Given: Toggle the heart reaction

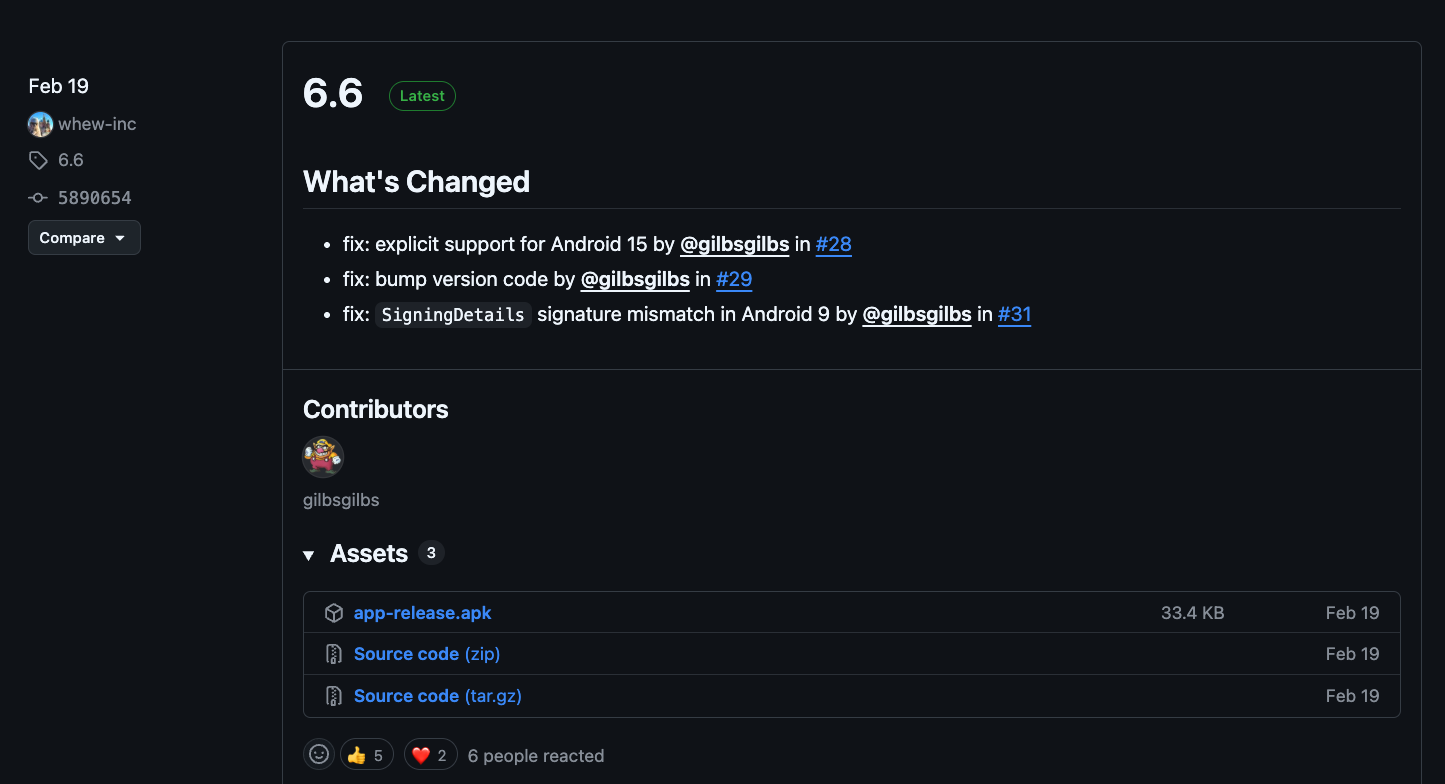Looking at the screenshot, I should click(x=431, y=755).
